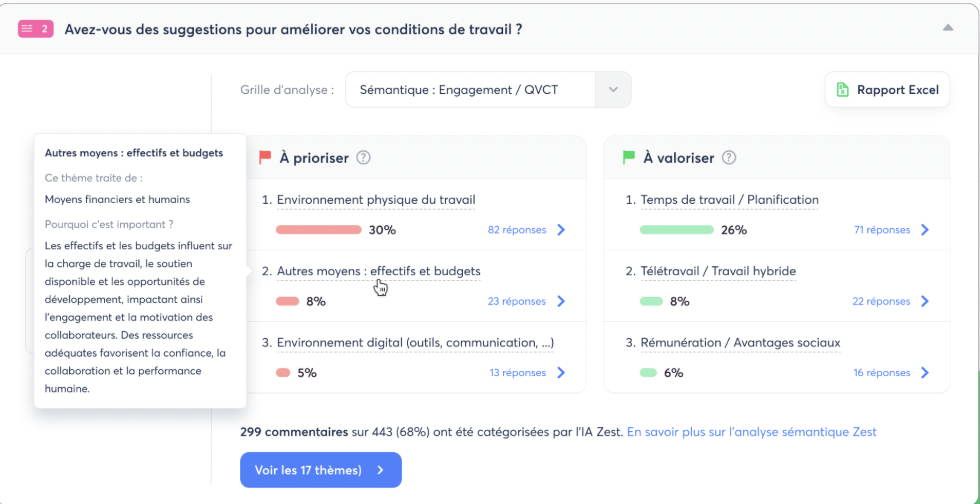Open the Grille d'analyse dropdown
The image size is (980, 504).
[470, 90]
